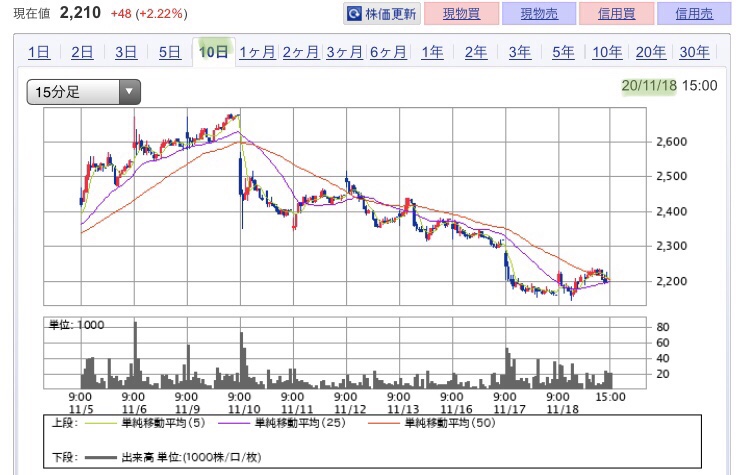Screen dimensions: 737x475
Task: Click the 2,600 price axis label
Action: click(x=671, y=142)
